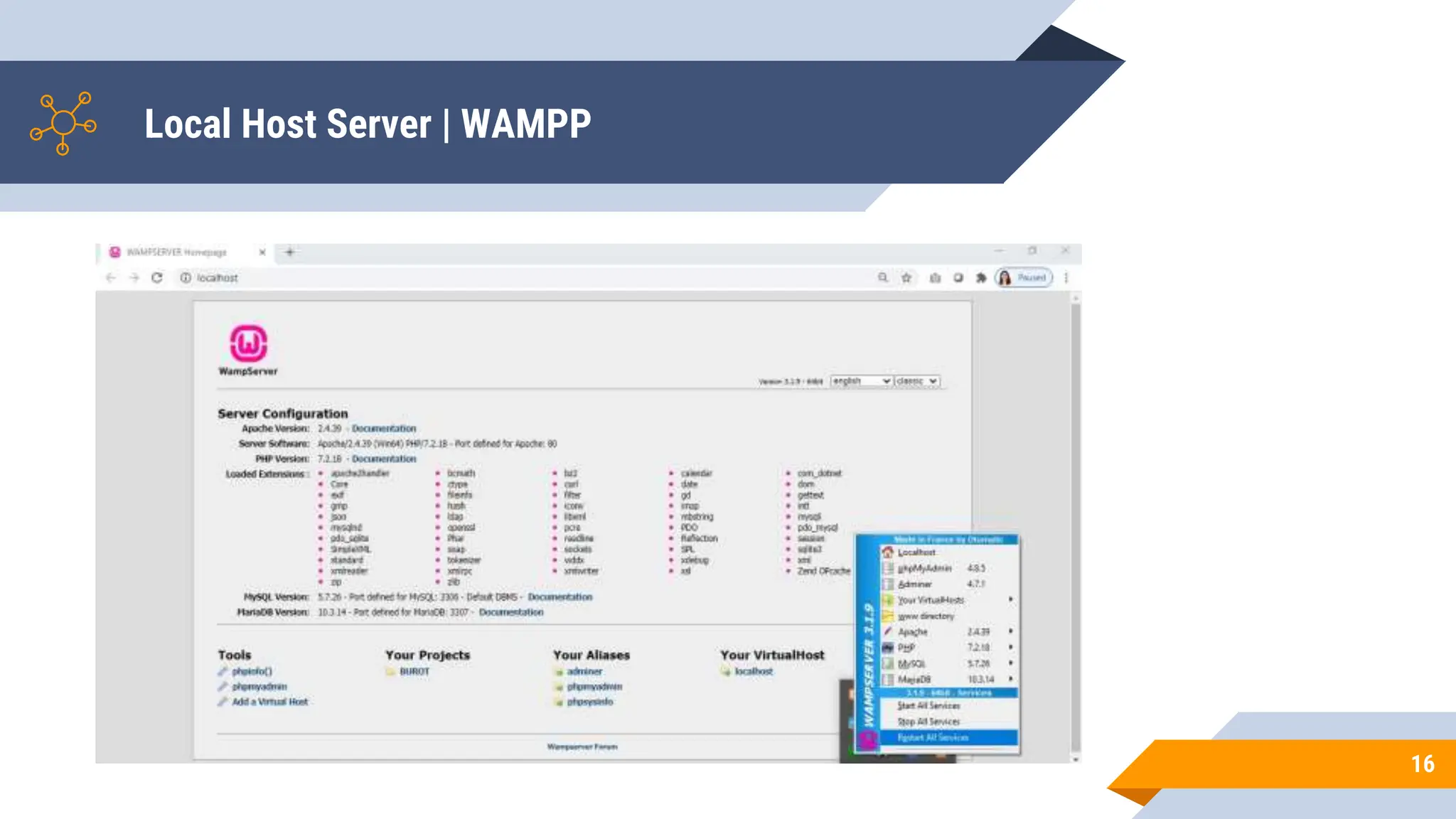The image size is (1456, 819).
Task: Open a new browser tab
Action: coord(289,252)
